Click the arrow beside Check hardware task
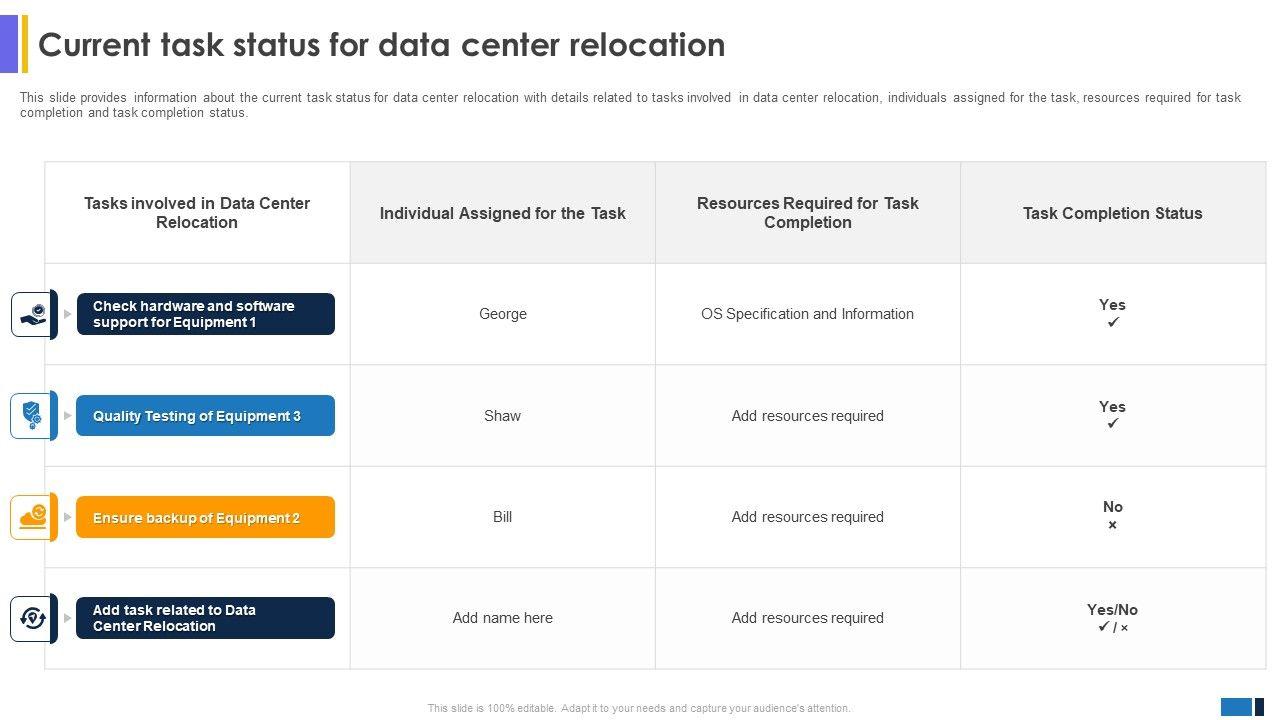The width and height of the screenshot is (1280, 720). [x=68, y=314]
